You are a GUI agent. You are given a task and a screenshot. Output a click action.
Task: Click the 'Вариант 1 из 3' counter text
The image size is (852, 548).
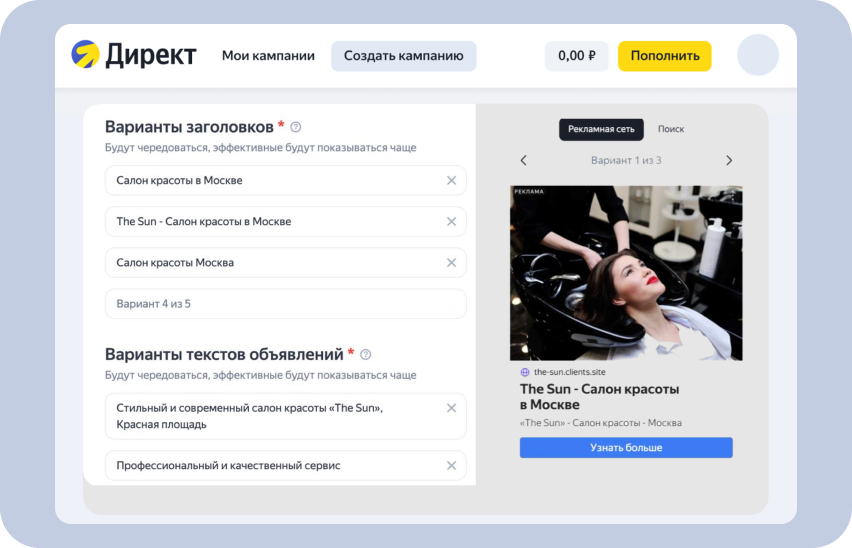pos(626,160)
